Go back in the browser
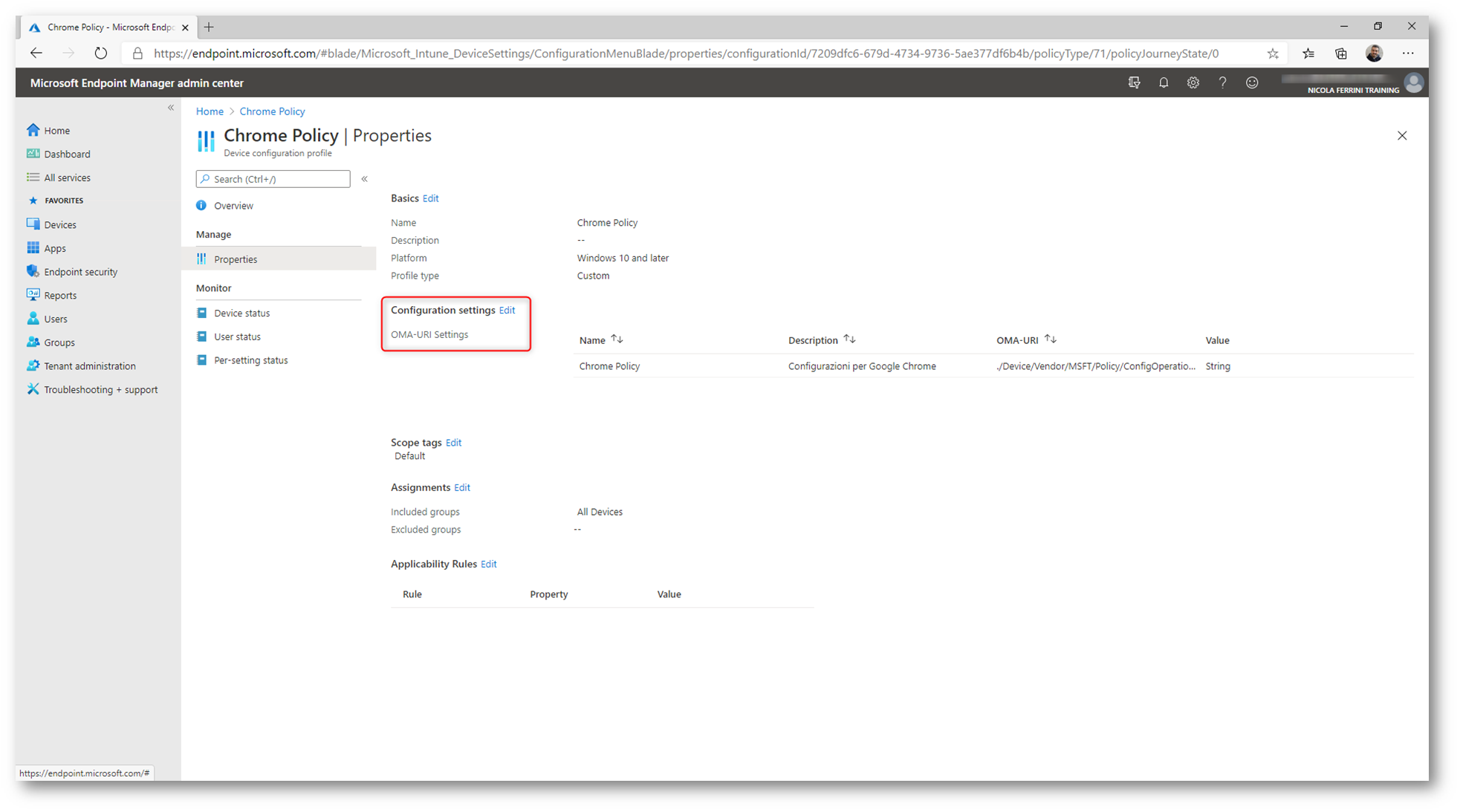The width and height of the screenshot is (1460, 812). coord(36,53)
